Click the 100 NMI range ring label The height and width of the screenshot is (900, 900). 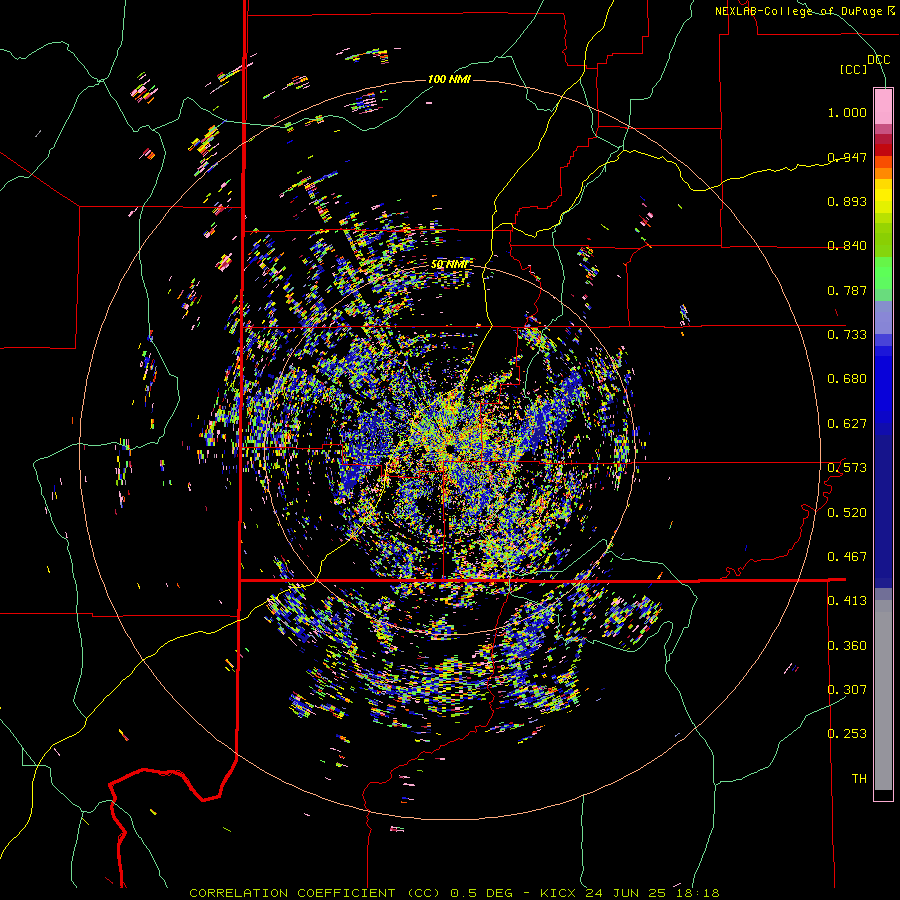click(449, 79)
